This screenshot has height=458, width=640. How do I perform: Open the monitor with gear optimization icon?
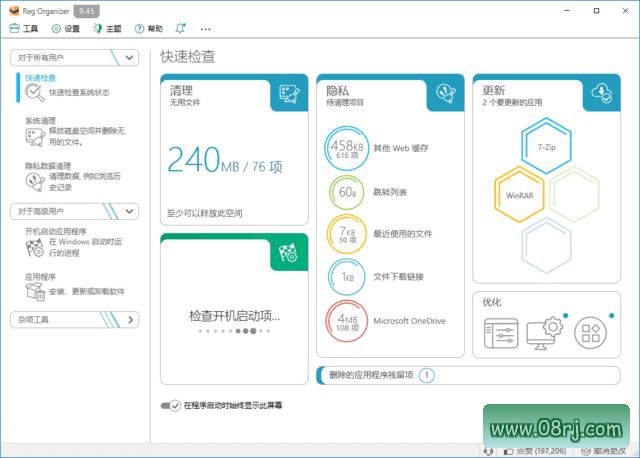(x=544, y=333)
